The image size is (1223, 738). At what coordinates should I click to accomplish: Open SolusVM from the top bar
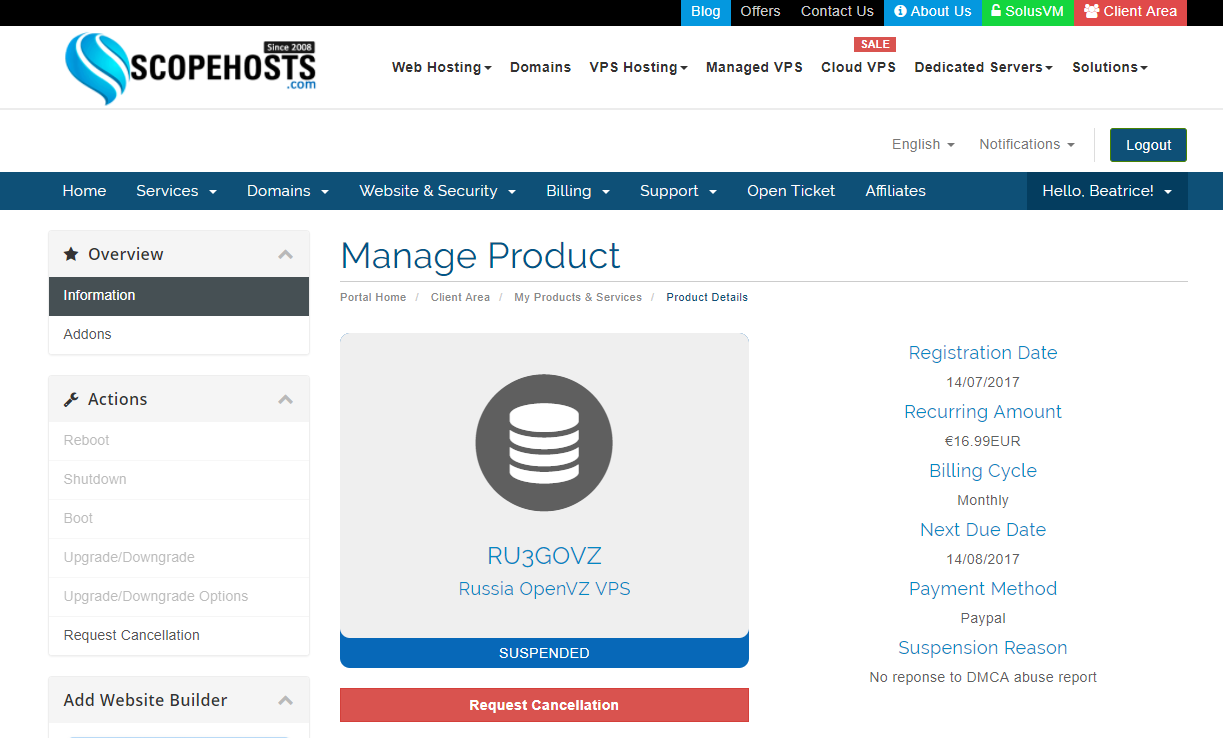click(x=1027, y=12)
